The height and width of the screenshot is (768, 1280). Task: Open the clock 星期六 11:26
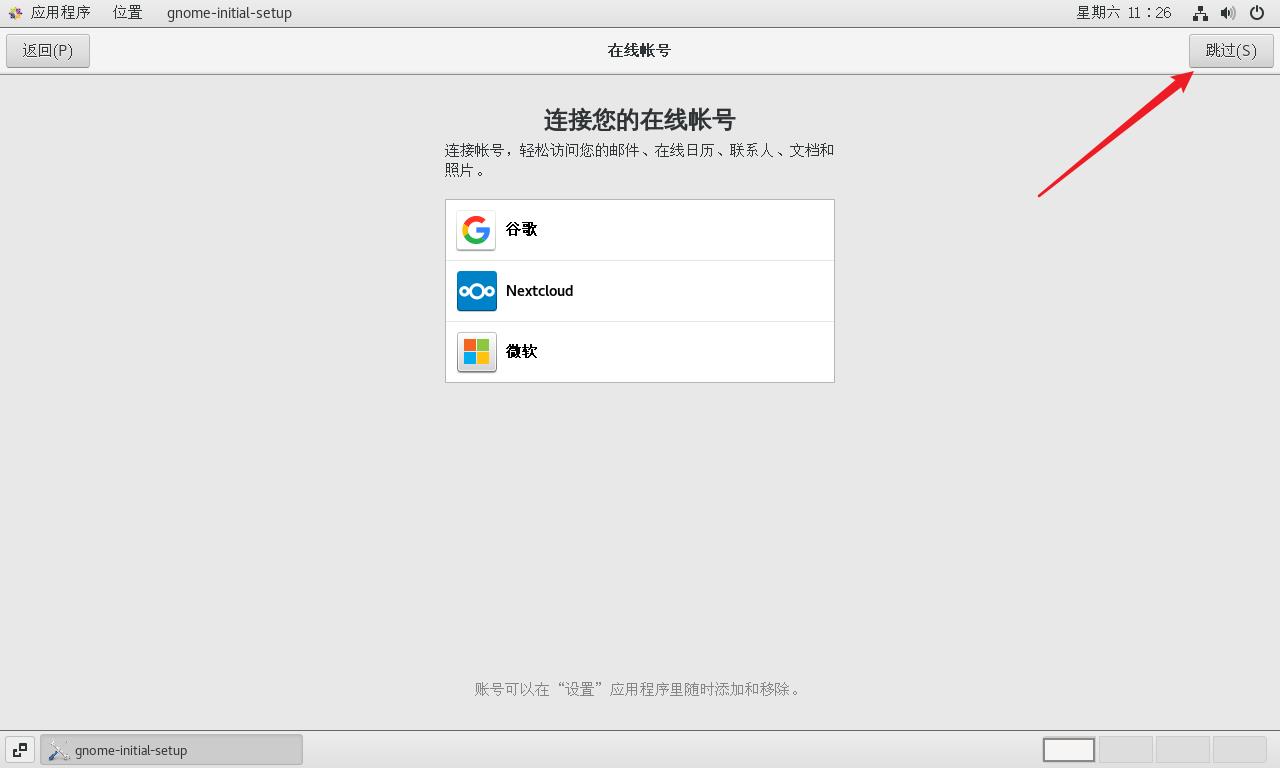pos(1124,13)
